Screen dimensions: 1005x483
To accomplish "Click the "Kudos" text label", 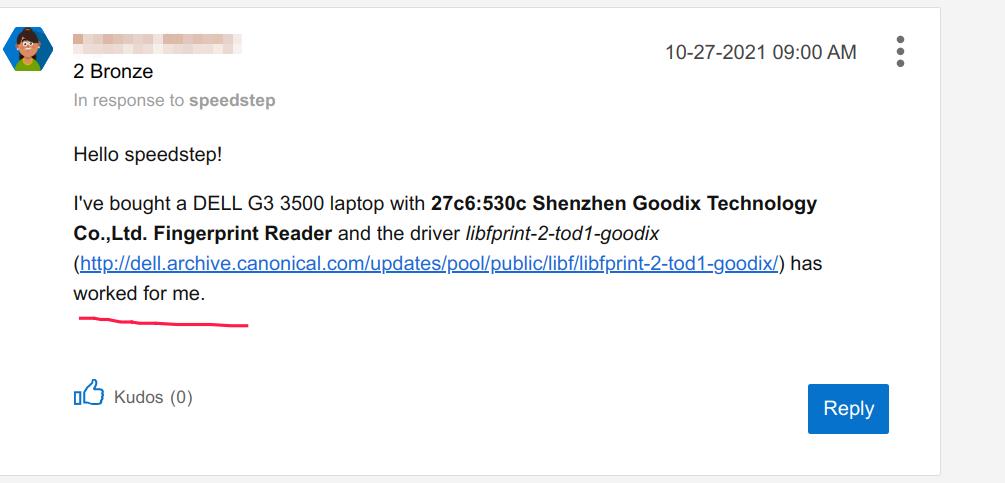I will pyautogui.click(x=138, y=397).
